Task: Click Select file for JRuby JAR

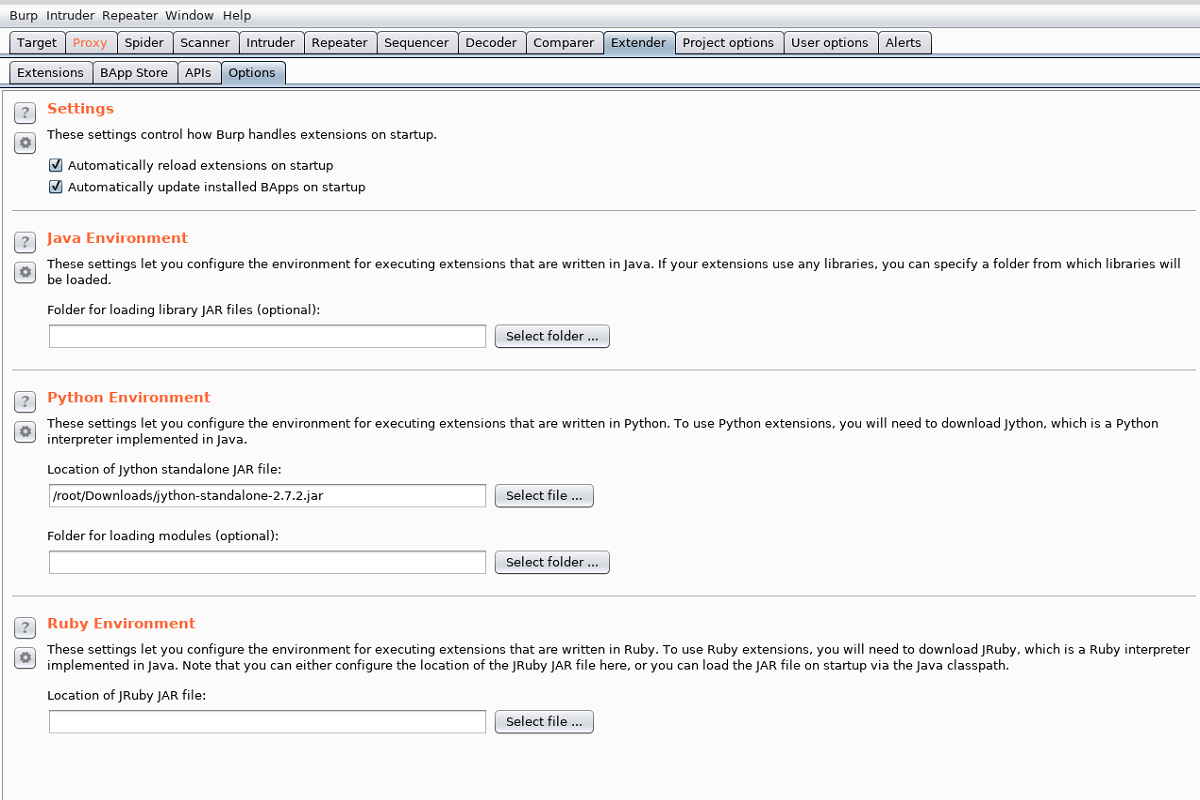Action: [x=544, y=721]
